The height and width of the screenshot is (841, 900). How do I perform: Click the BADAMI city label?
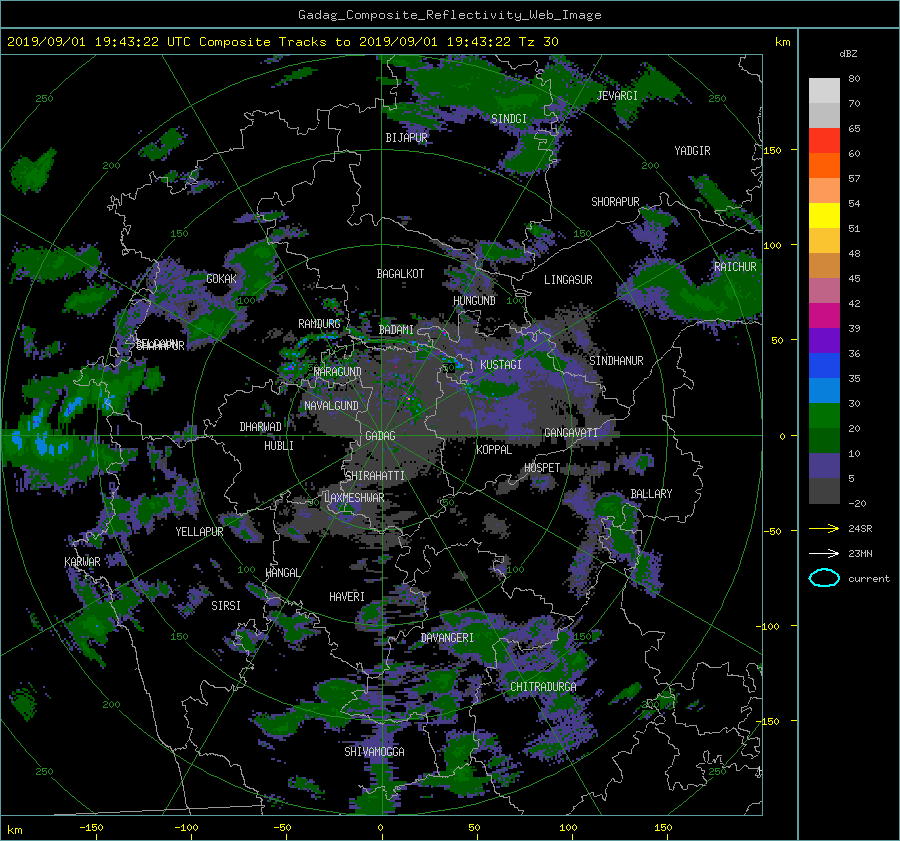click(396, 330)
